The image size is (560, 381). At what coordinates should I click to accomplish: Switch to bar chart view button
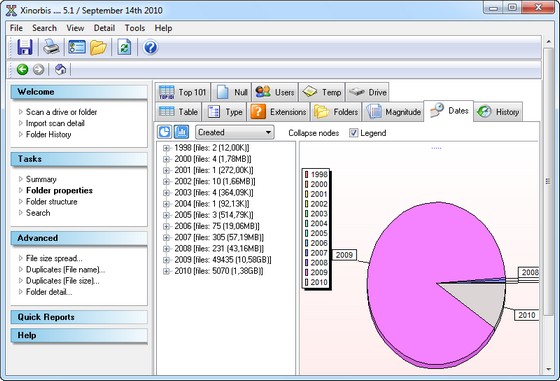(x=181, y=132)
